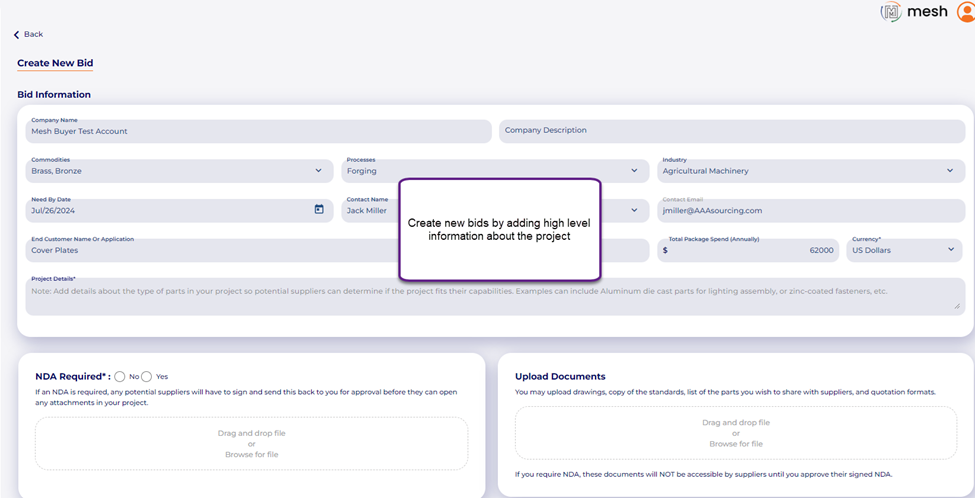Open the user profile avatar icon
The image size is (975, 498).
964,12
